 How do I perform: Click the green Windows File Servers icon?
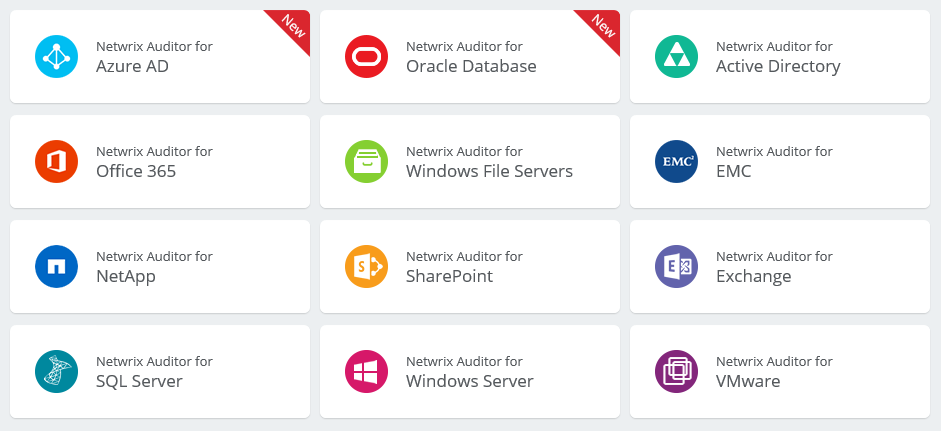[365, 161]
